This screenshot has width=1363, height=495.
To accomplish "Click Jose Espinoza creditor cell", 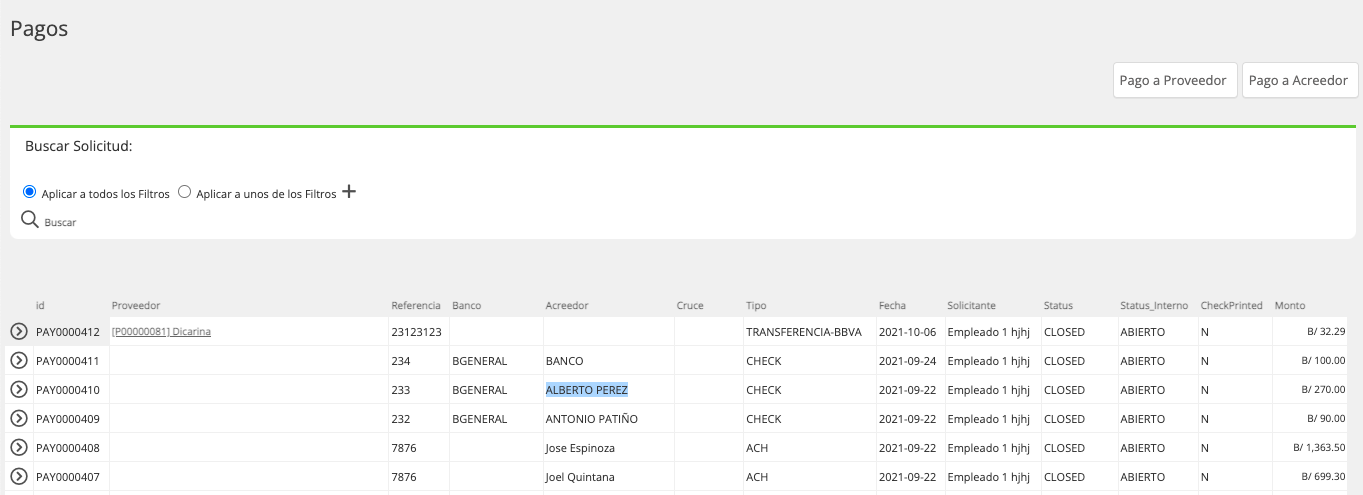I will tap(580, 448).
